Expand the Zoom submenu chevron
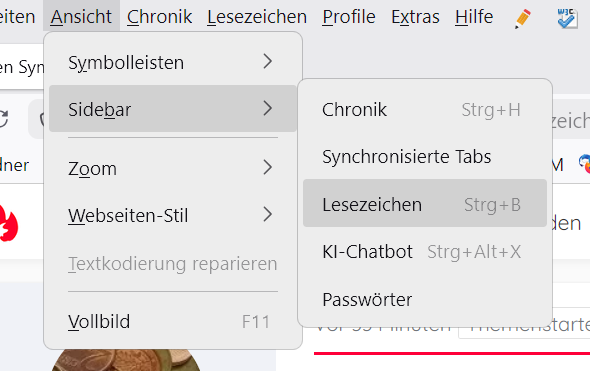This screenshot has width=590, height=371. coord(268,167)
